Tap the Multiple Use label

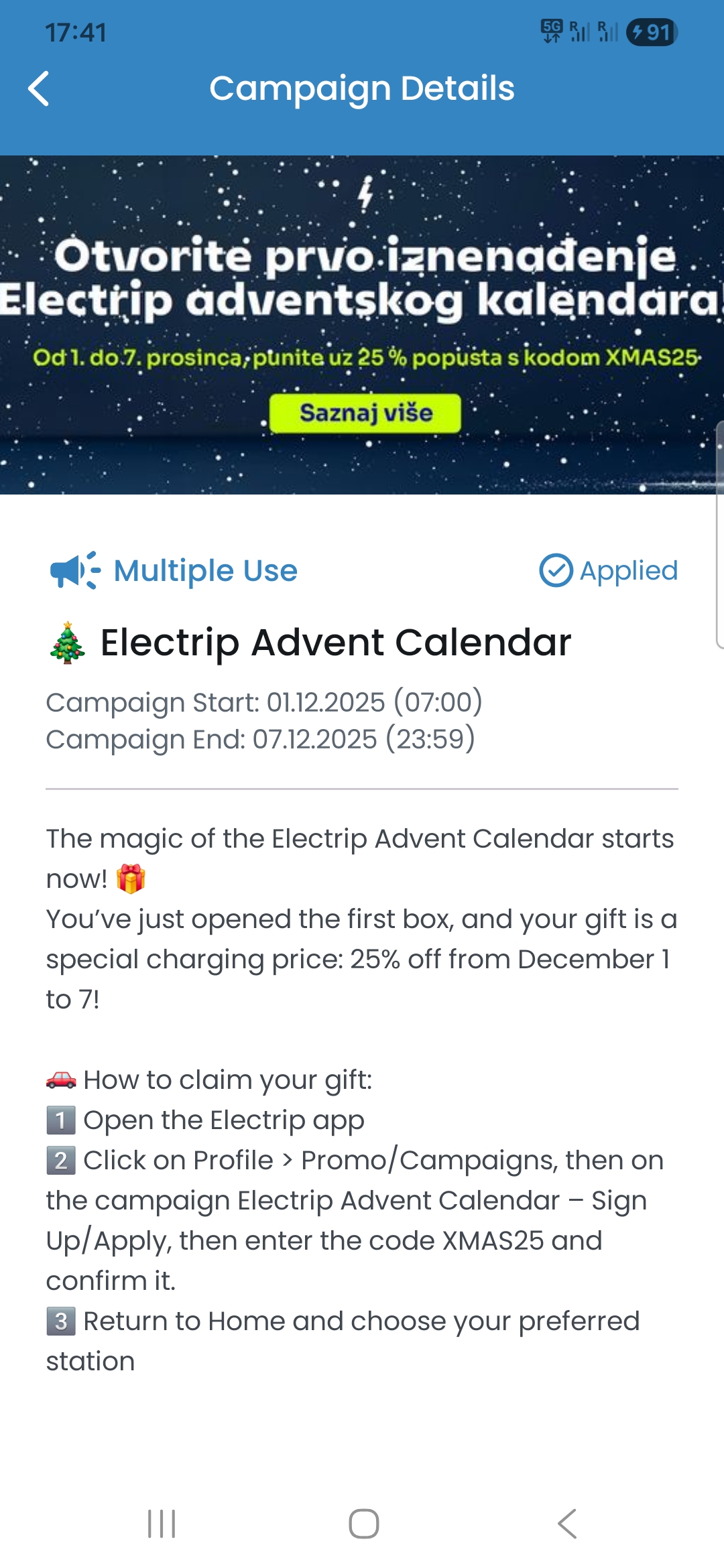click(205, 571)
